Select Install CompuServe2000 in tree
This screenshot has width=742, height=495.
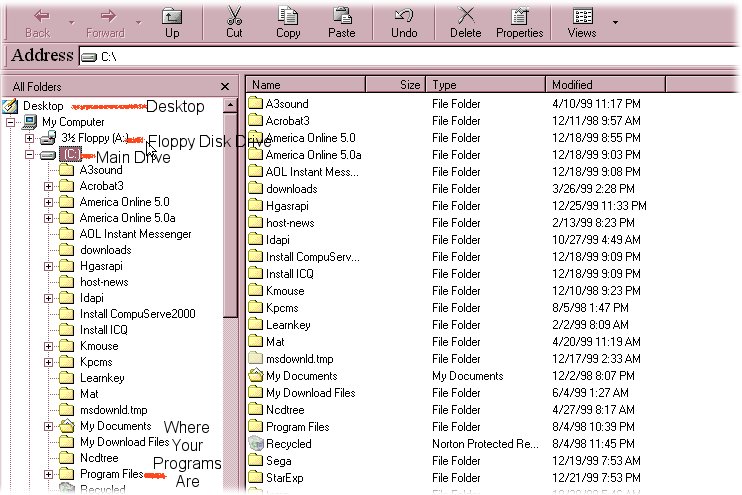click(137, 314)
